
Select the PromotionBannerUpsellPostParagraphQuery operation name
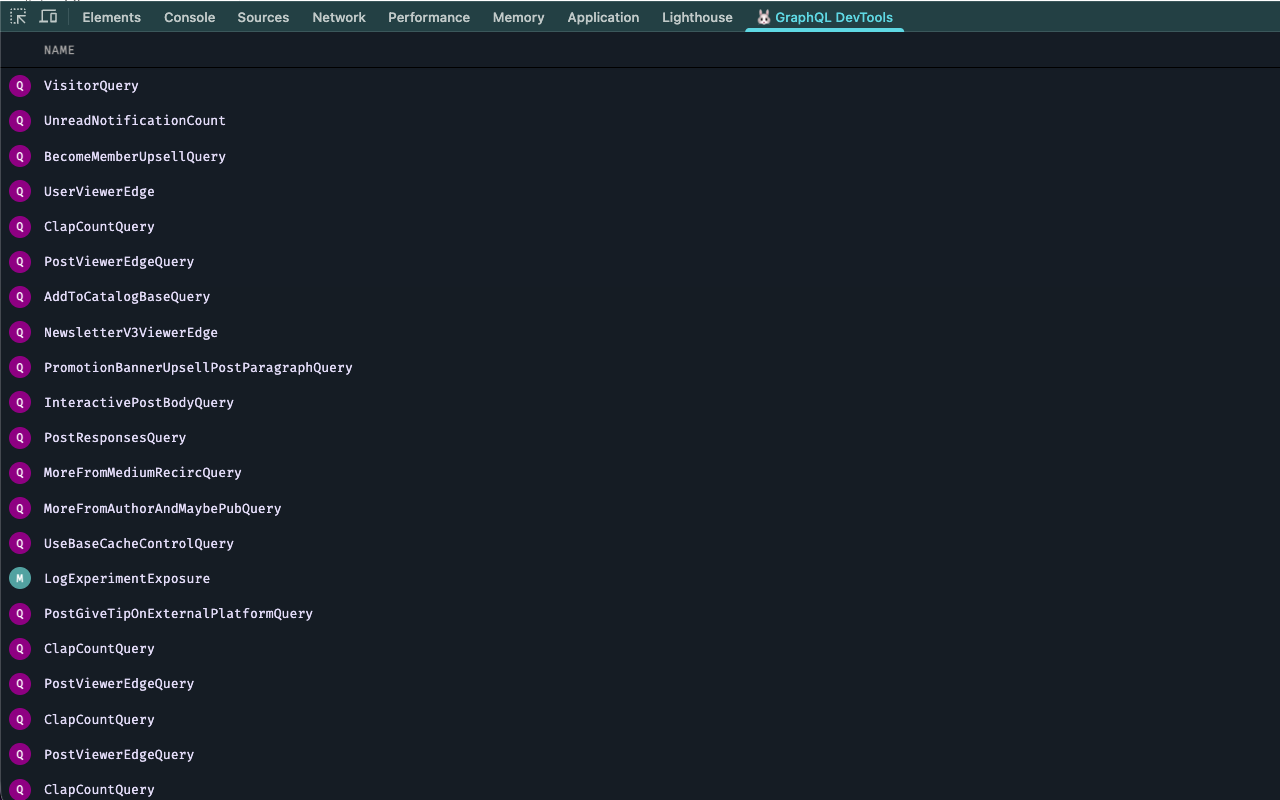pos(198,367)
